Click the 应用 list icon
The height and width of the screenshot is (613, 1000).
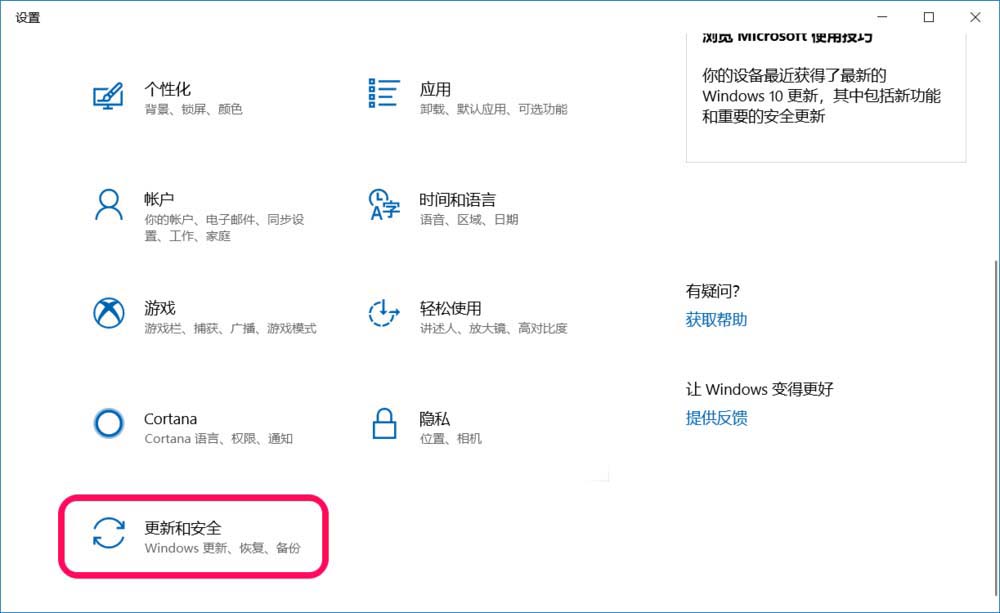click(384, 93)
